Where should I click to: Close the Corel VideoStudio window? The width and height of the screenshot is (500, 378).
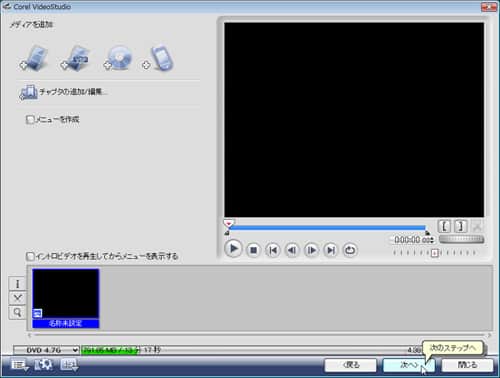(489, 7)
